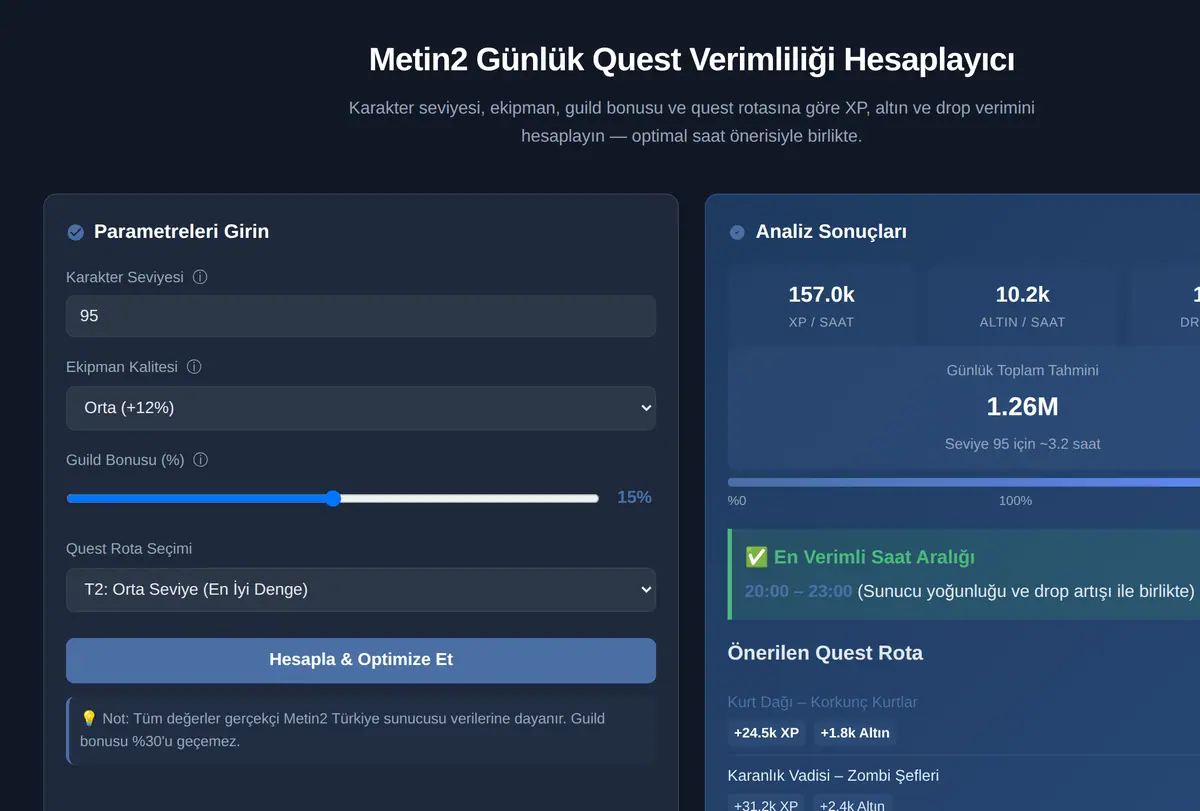Click the check icon beside Parametreleri Girin
The height and width of the screenshot is (811, 1200).
(75, 232)
